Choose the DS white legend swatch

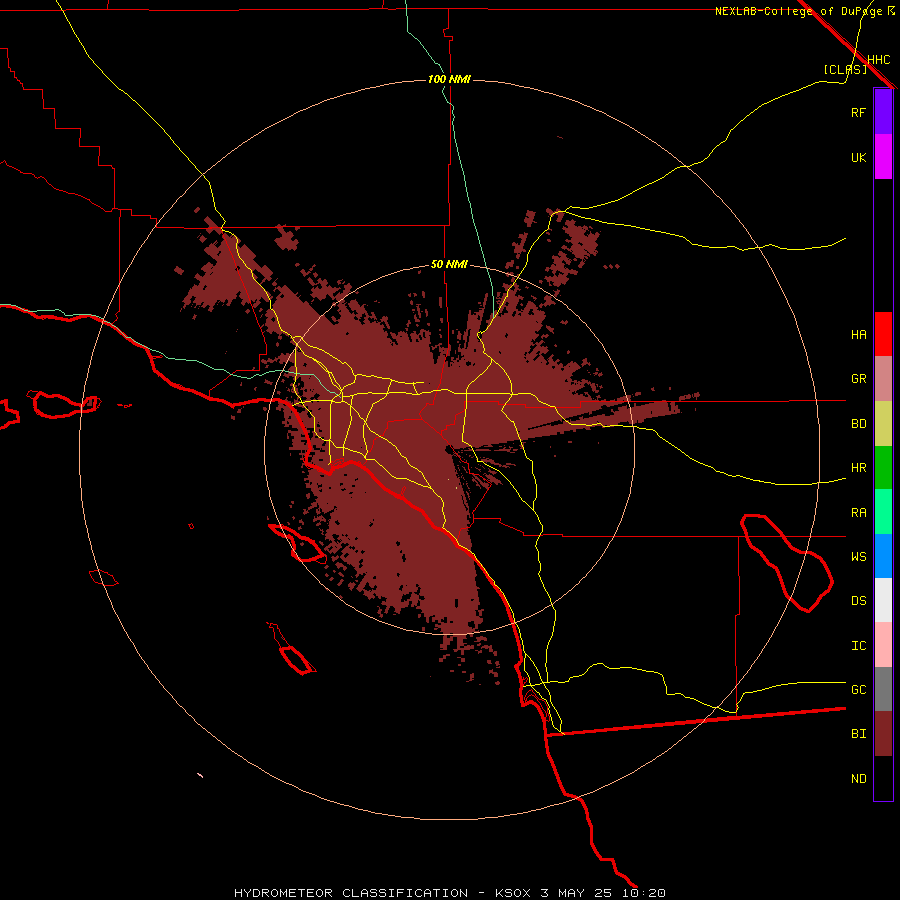click(883, 600)
